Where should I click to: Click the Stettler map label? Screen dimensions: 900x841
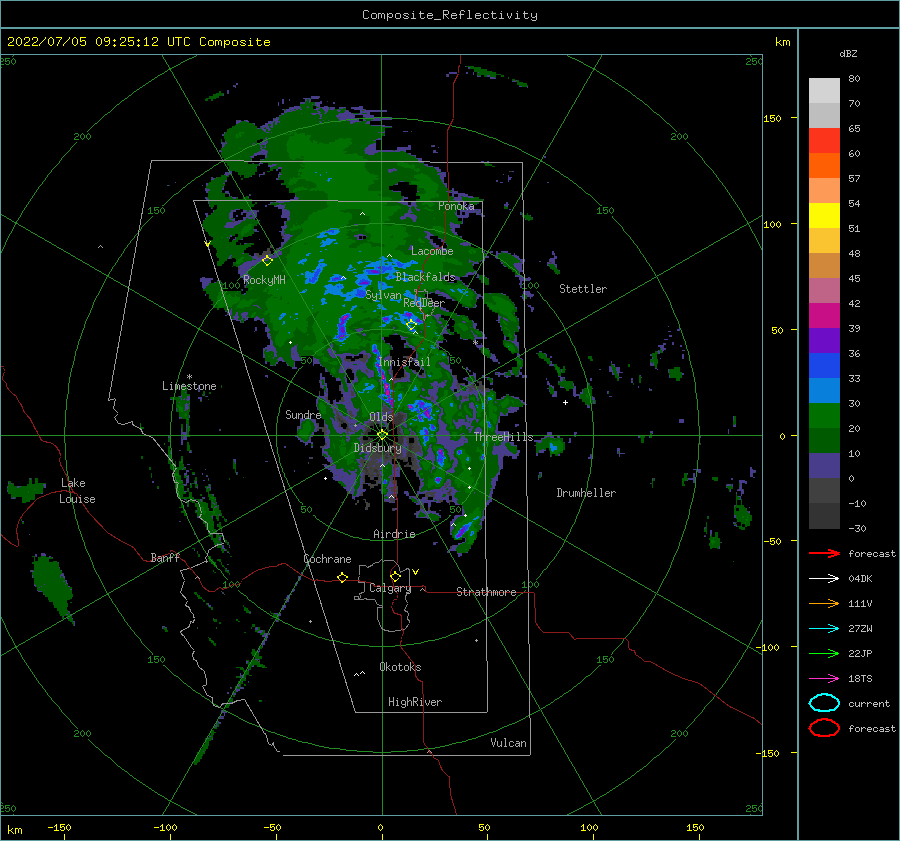tap(583, 289)
